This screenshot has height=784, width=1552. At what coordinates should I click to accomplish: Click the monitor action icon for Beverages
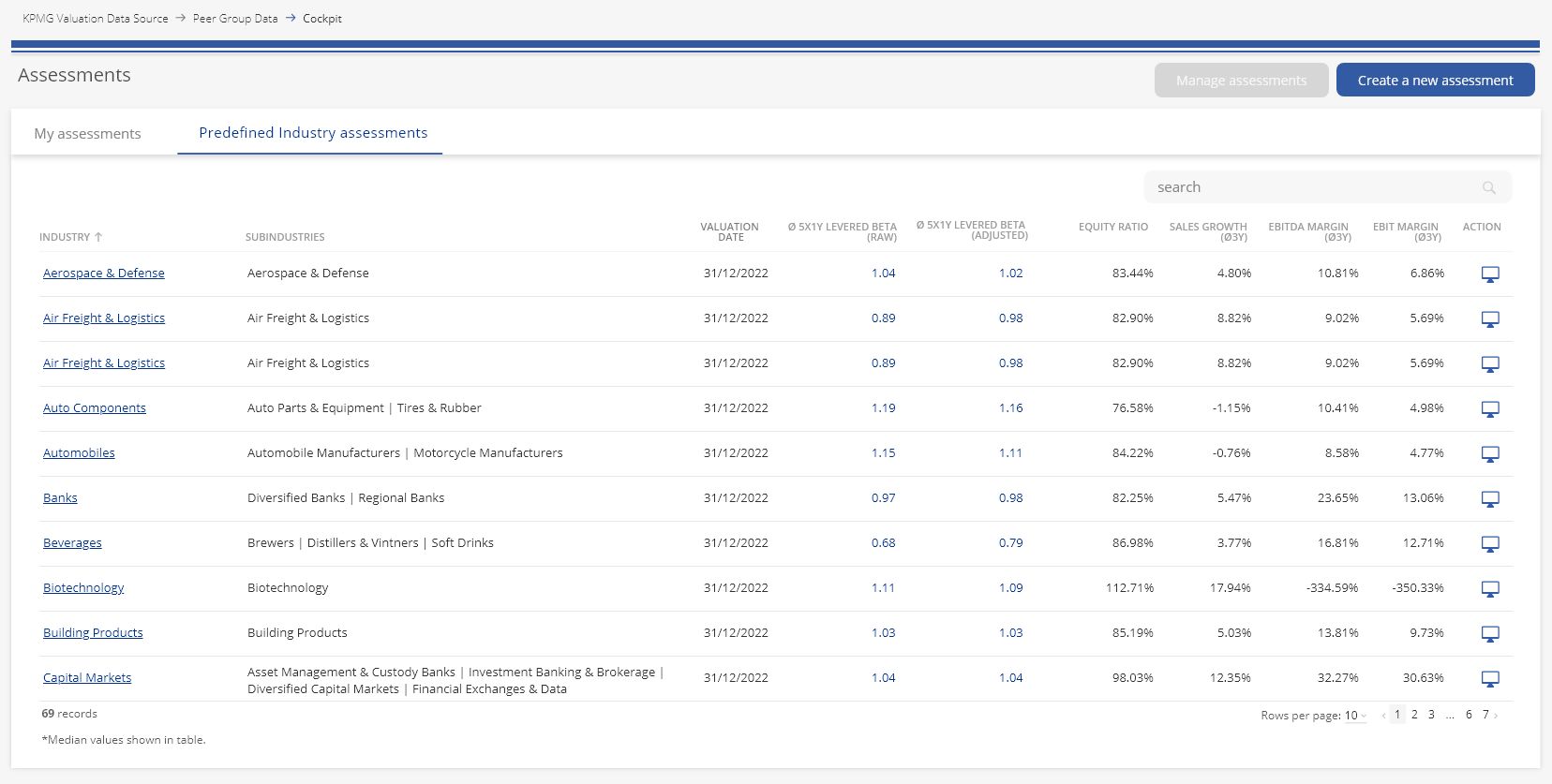[1489, 544]
